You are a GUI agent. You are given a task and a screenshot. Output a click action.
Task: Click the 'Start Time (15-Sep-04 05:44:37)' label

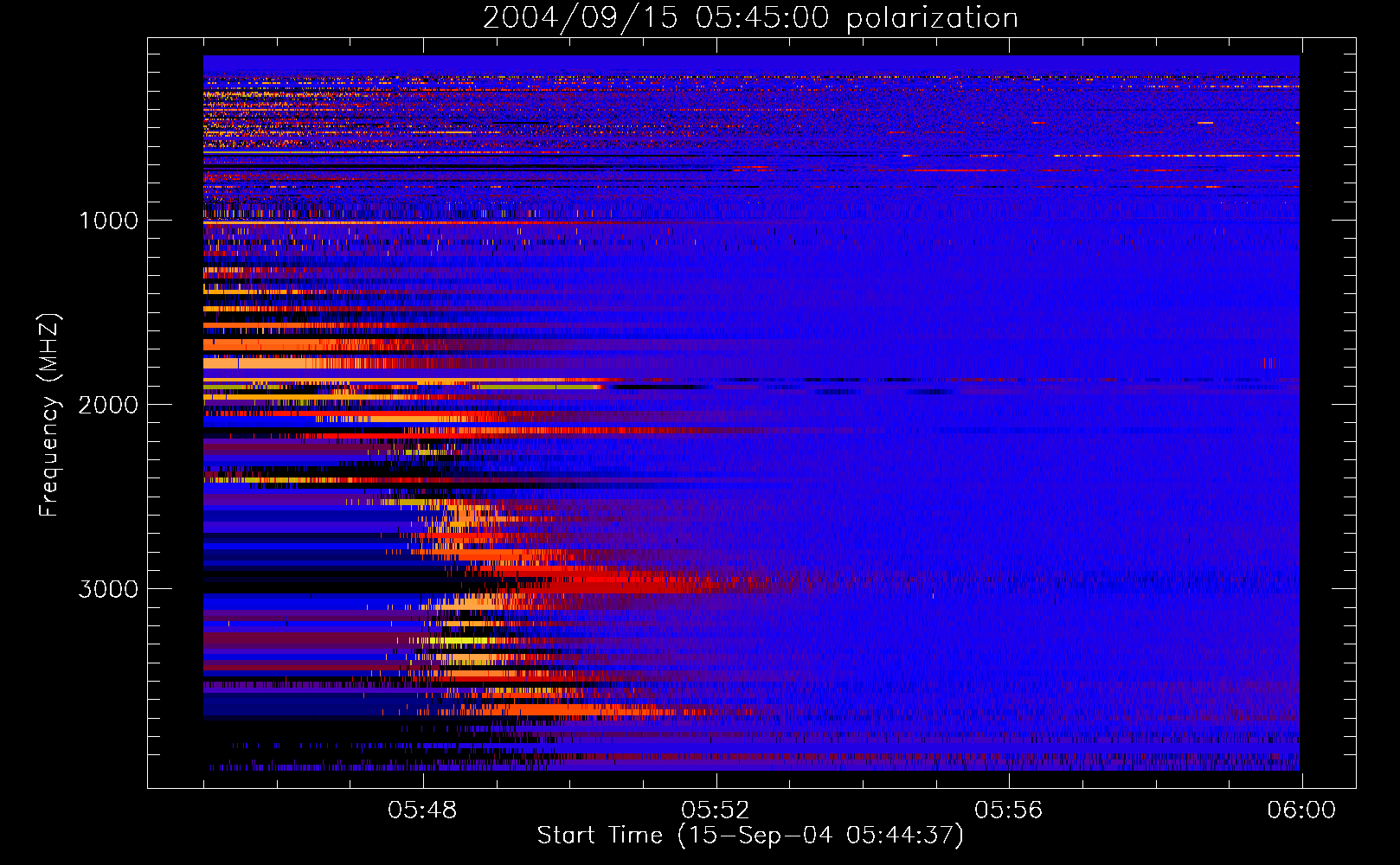[x=750, y=836]
